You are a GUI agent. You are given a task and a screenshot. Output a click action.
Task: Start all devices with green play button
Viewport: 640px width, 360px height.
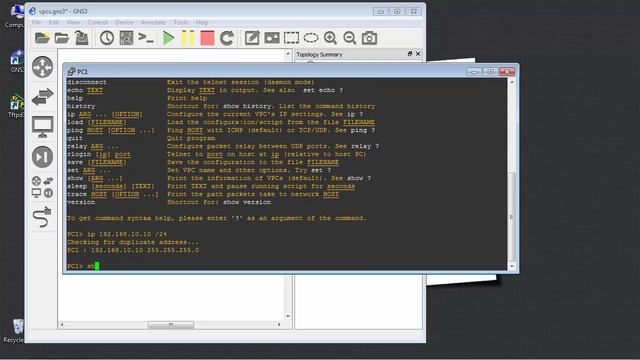point(168,38)
